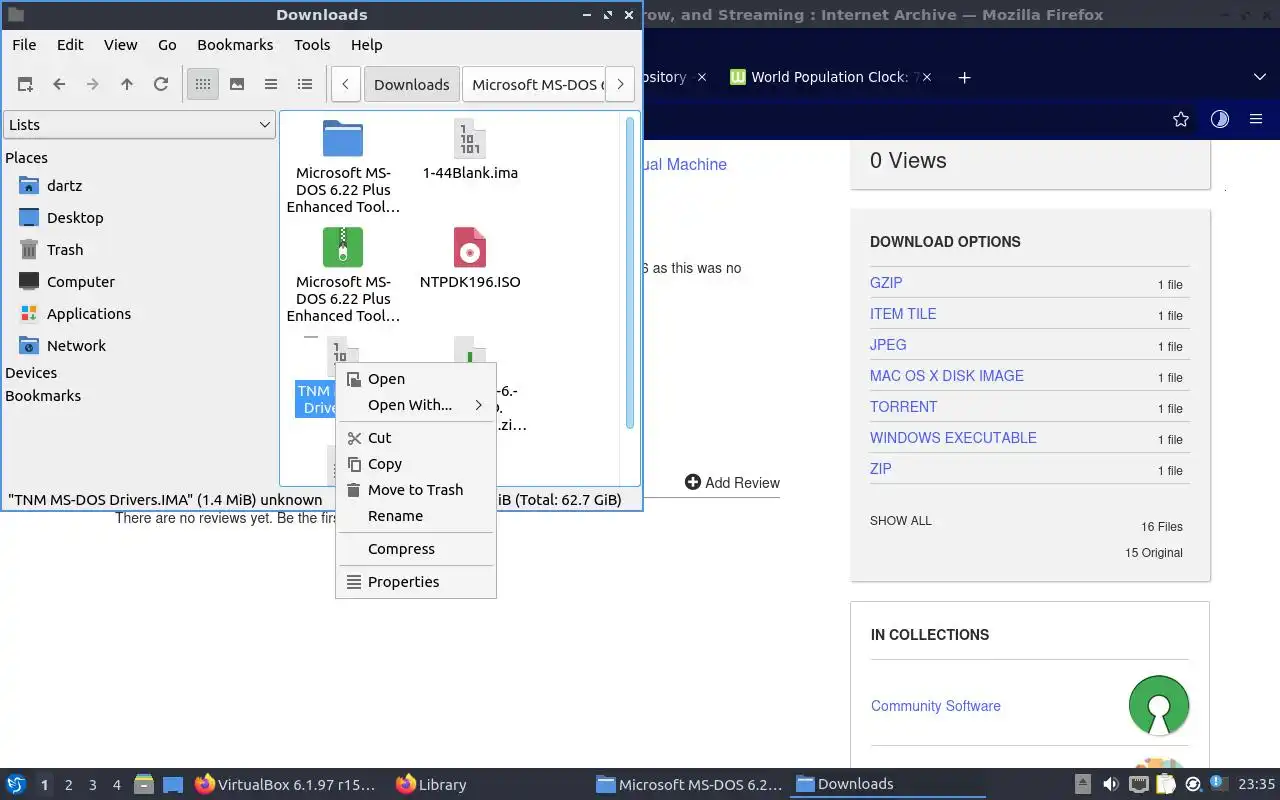Screen dimensions: 1280x800
Task: Select the 1-44Blank.ima file icon
Action: pos(470,139)
